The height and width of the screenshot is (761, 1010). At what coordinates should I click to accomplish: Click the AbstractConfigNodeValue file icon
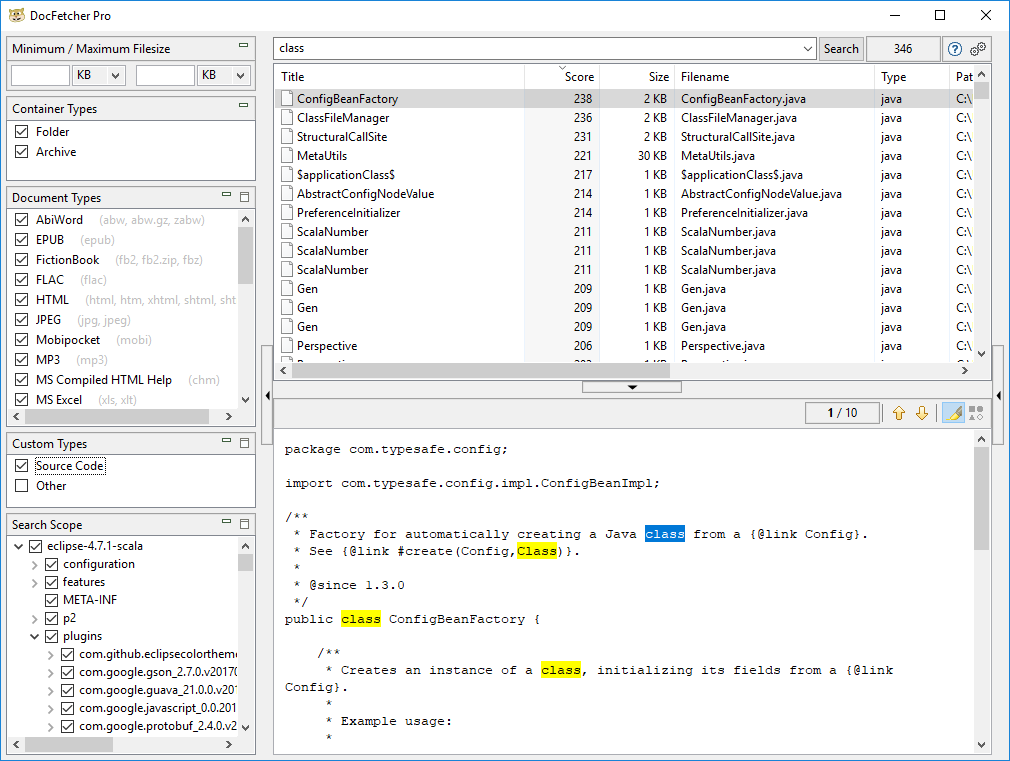tap(287, 193)
